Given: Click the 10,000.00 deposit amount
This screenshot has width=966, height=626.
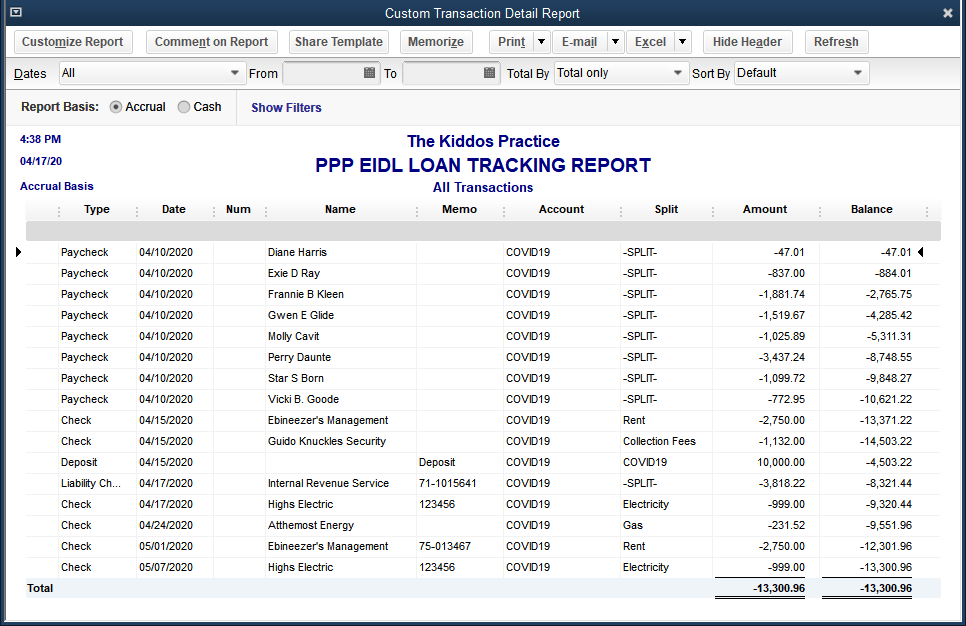Looking at the screenshot, I should click(x=781, y=462).
